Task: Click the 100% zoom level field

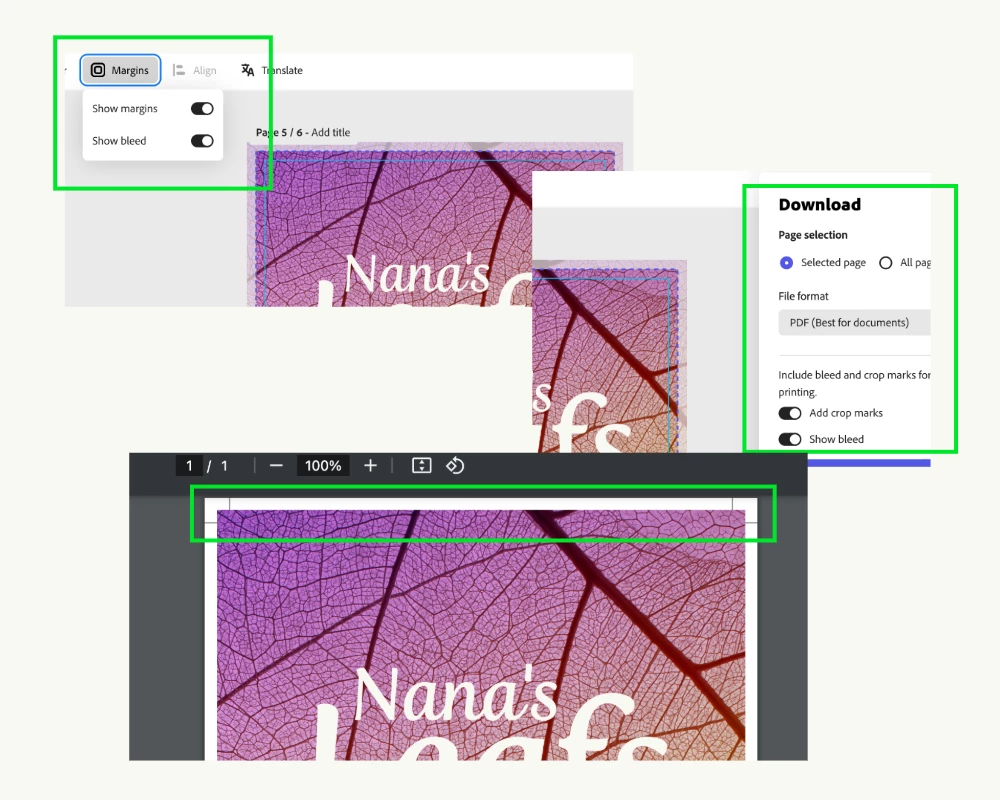Action: (323, 466)
